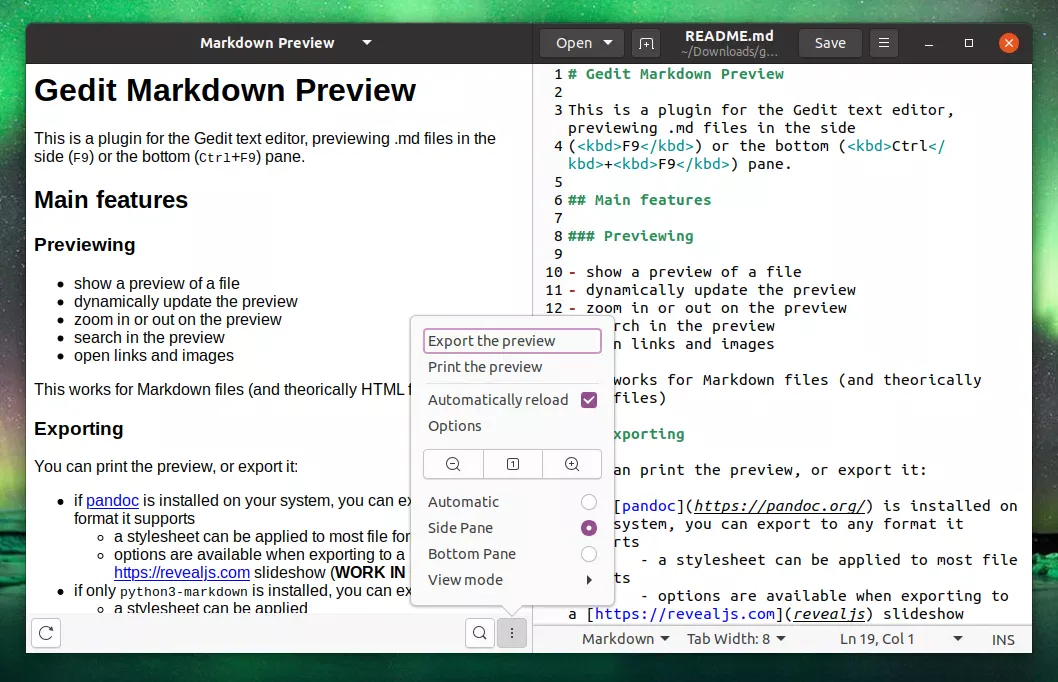Image resolution: width=1058 pixels, height=682 pixels.
Task: Open the gedit hamburger menu
Action: 883,43
